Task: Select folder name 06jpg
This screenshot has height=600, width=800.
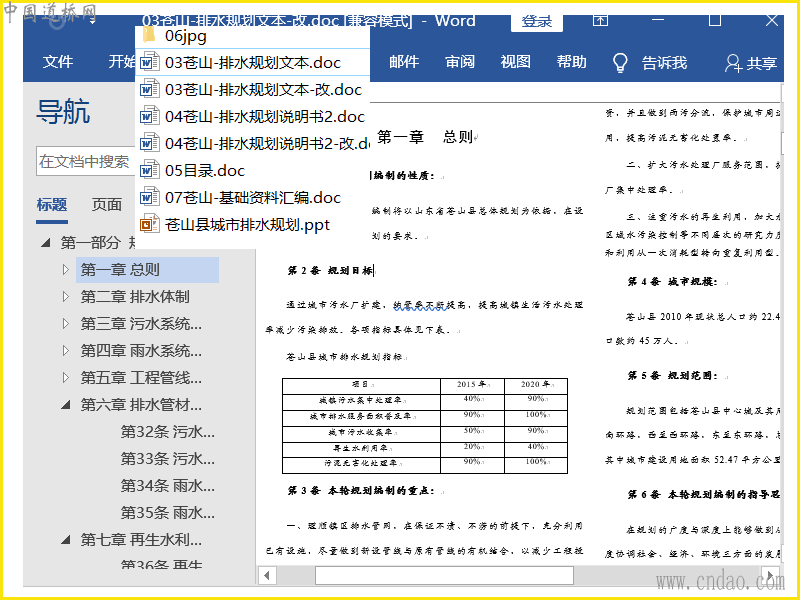Action: click(x=186, y=36)
